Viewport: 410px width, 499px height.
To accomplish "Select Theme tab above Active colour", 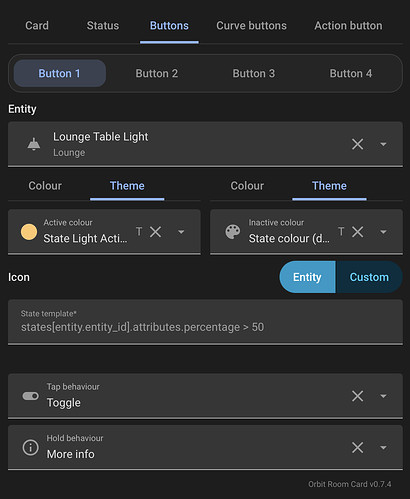I will [127, 186].
